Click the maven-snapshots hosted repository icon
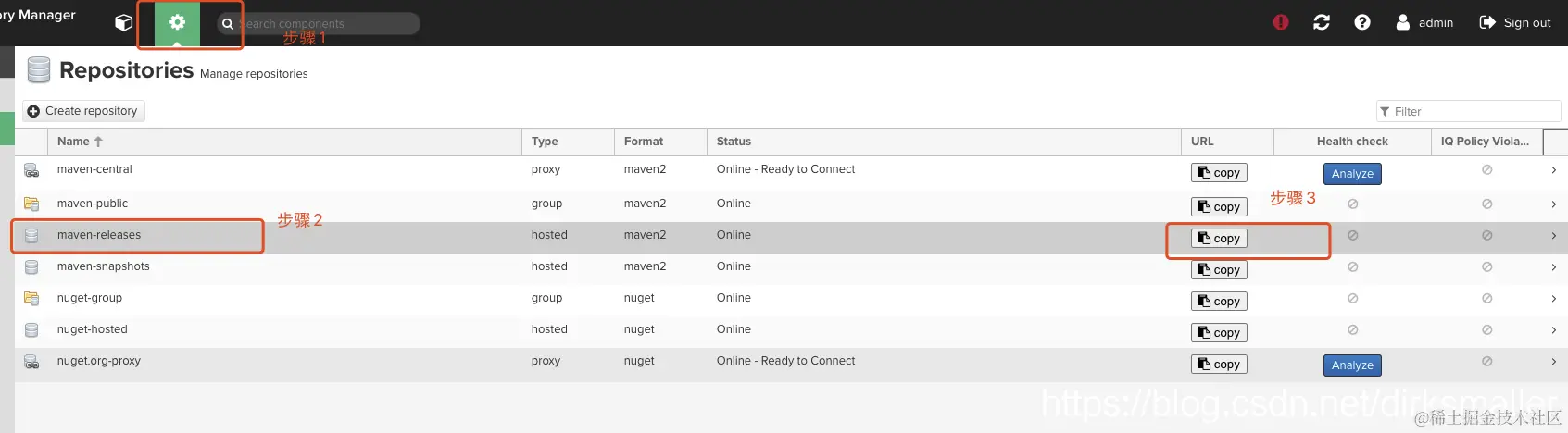This screenshot has height=433, width=1568. pos(31,267)
